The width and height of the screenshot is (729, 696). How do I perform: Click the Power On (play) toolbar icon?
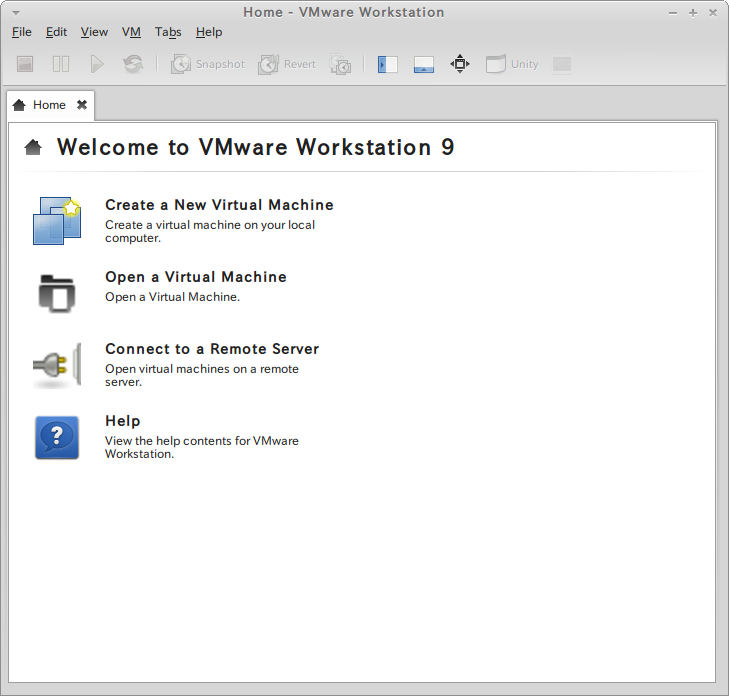pyautogui.click(x=97, y=64)
